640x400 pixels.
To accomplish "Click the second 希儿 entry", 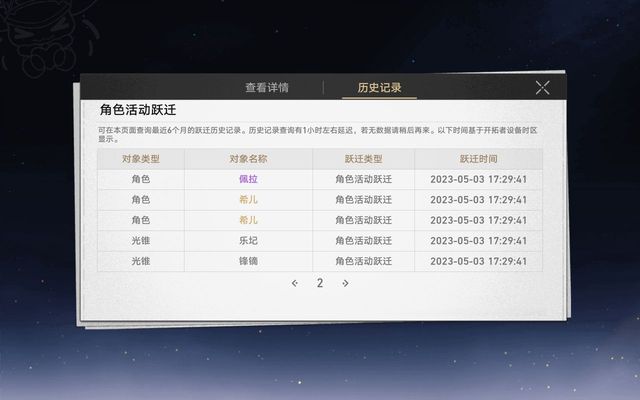I will click(x=248, y=220).
